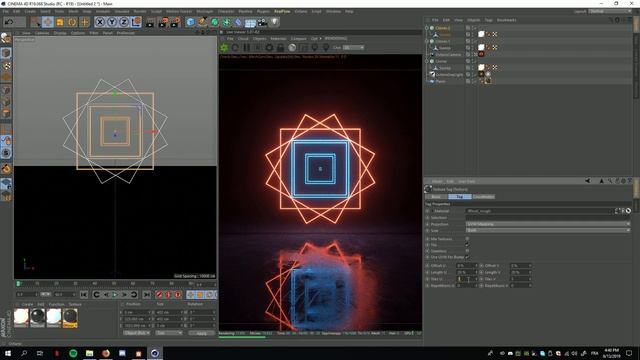This screenshot has height=360, width=640.
Task: Click the green Octane send-scene icon
Action: [224, 48]
